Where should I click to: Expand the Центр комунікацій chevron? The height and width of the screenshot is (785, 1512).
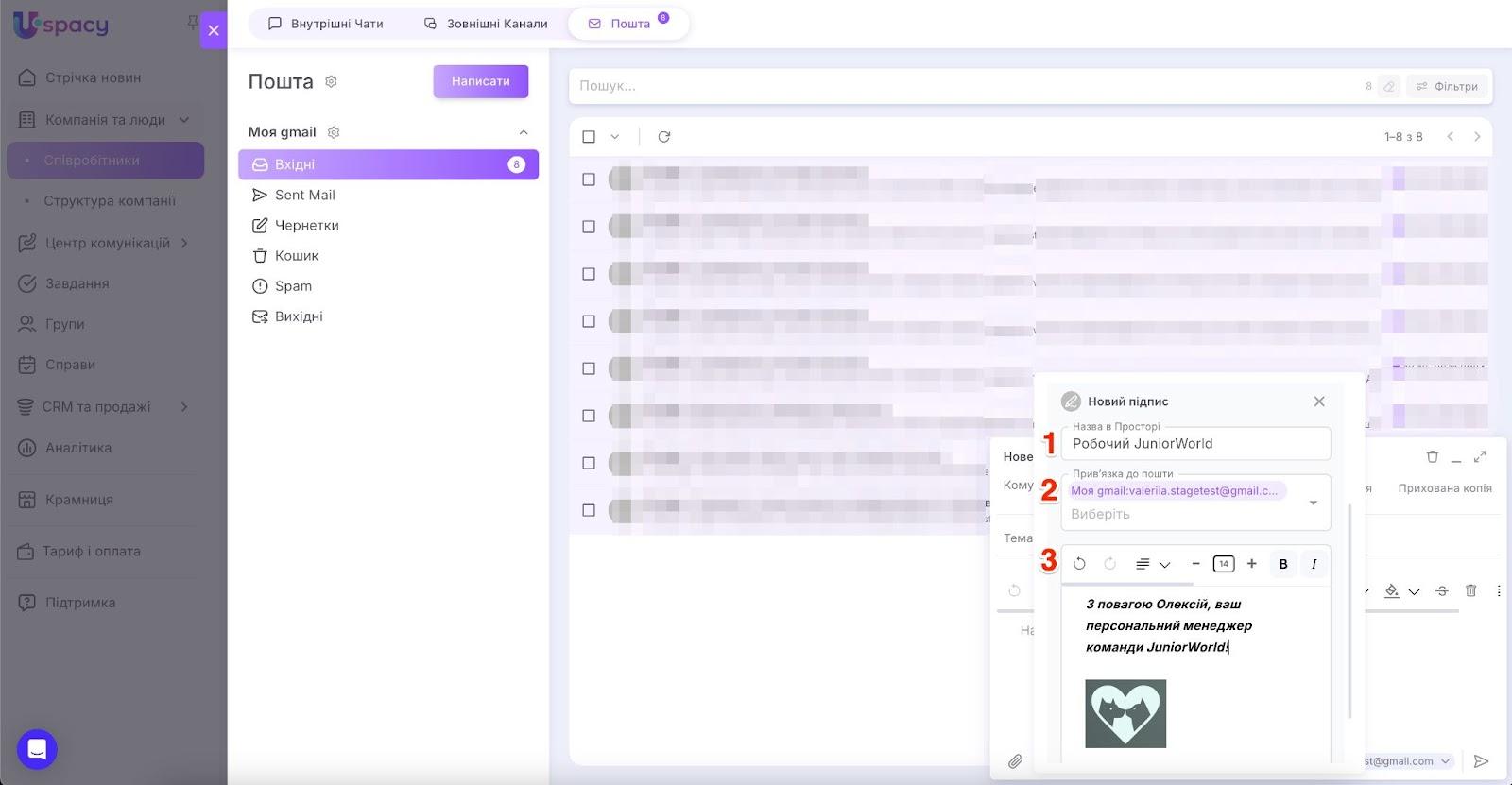click(x=184, y=243)
